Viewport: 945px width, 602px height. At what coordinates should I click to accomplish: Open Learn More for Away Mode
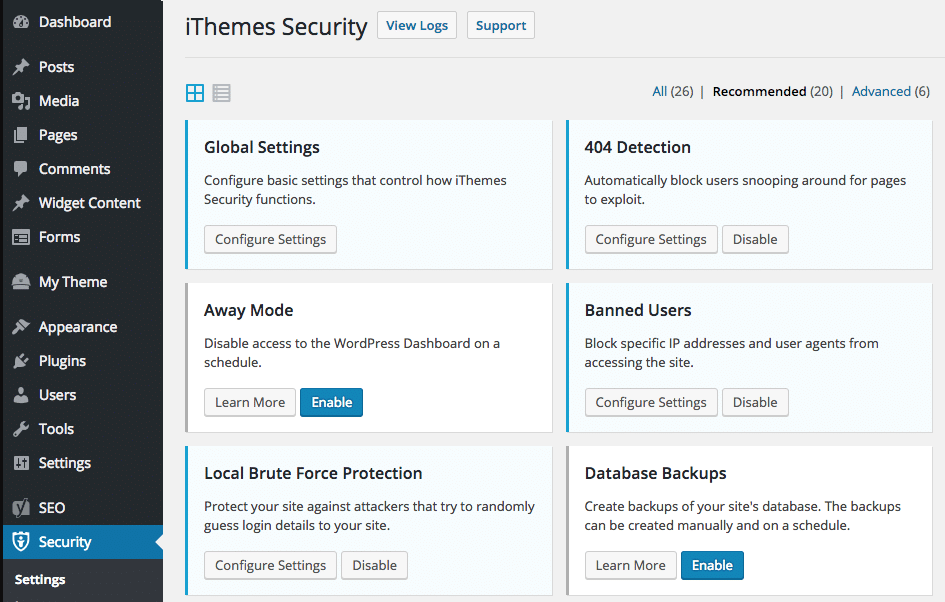tap(250, 402)
